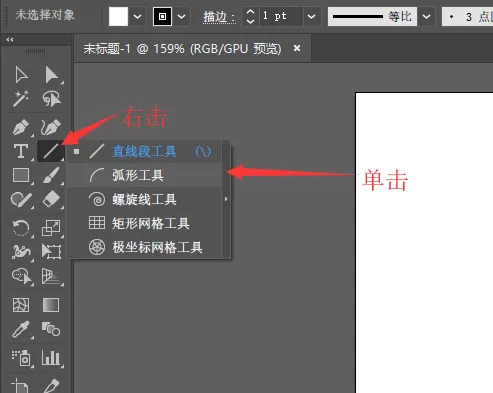Open the stroke color dropdown arrow

[x=181, y=16]
